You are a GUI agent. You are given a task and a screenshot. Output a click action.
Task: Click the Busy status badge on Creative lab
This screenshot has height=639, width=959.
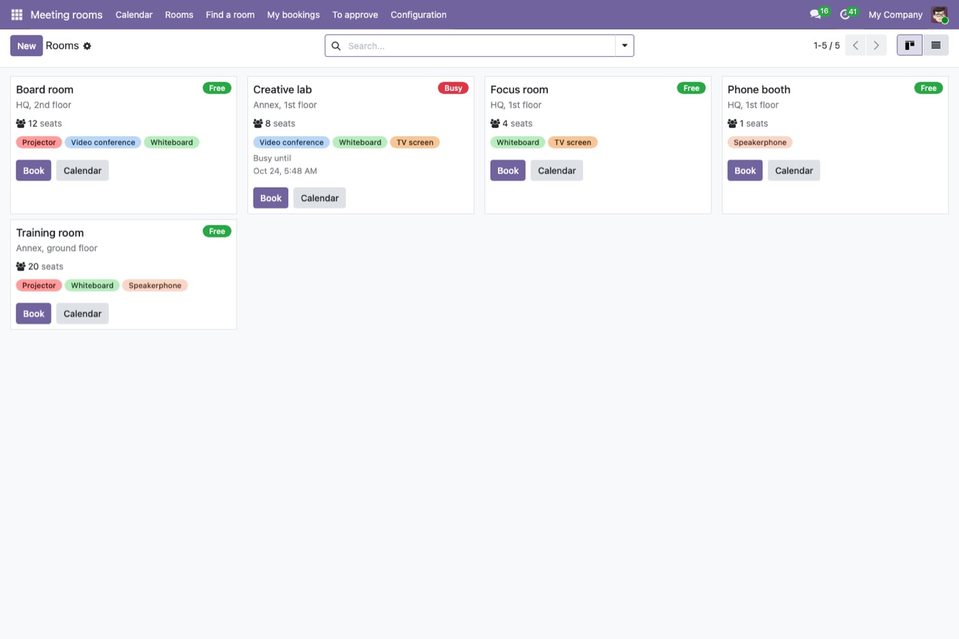453,88
